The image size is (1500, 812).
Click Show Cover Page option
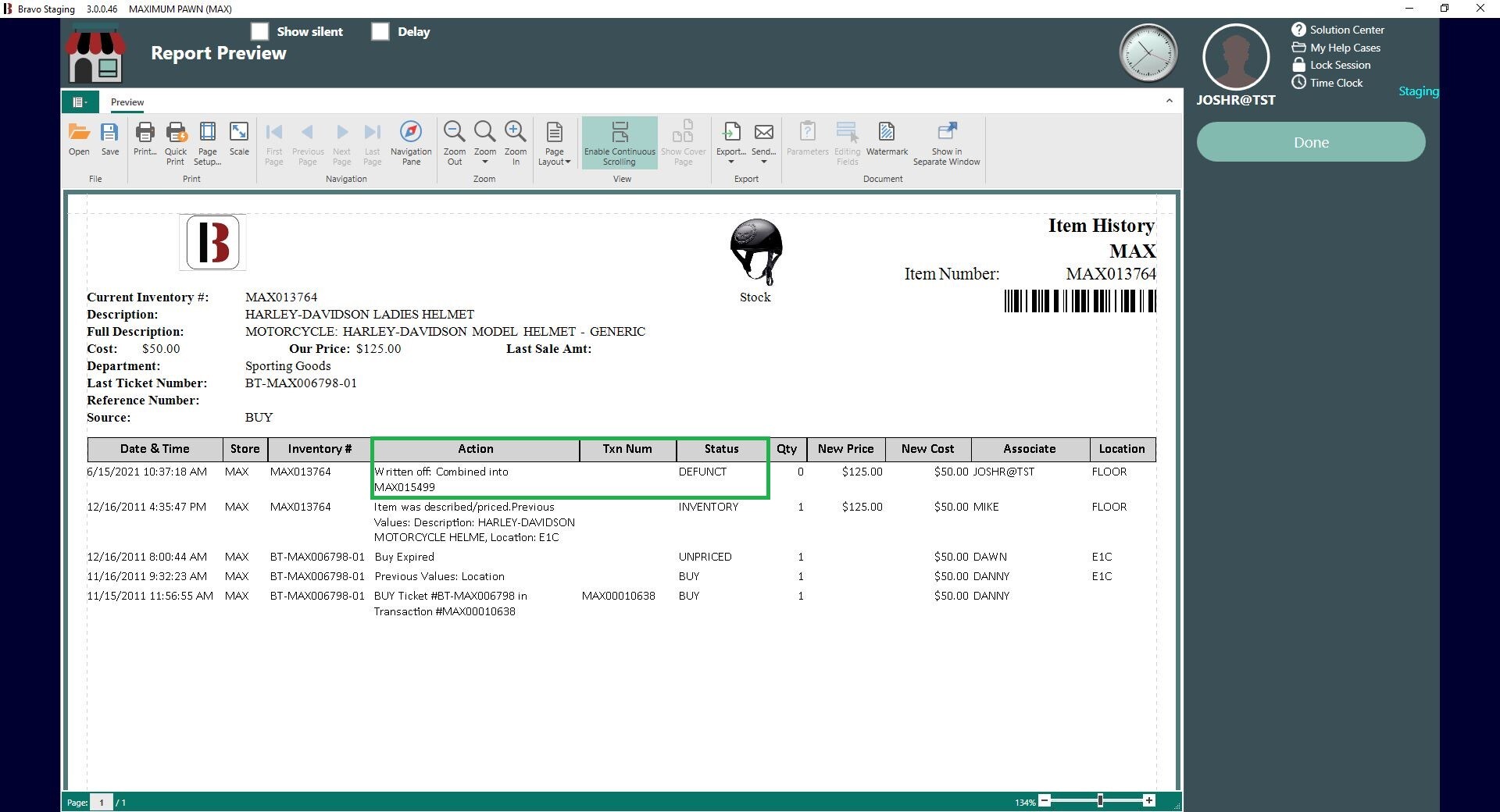[684, 144]
